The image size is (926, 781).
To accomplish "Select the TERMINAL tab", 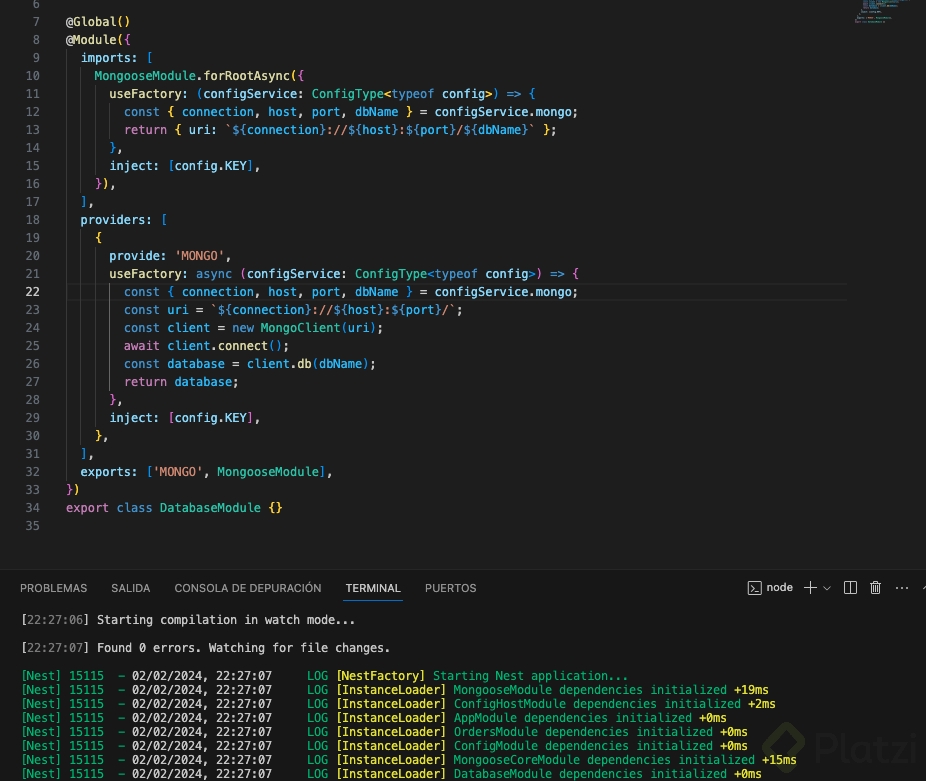I will point(373,588).
